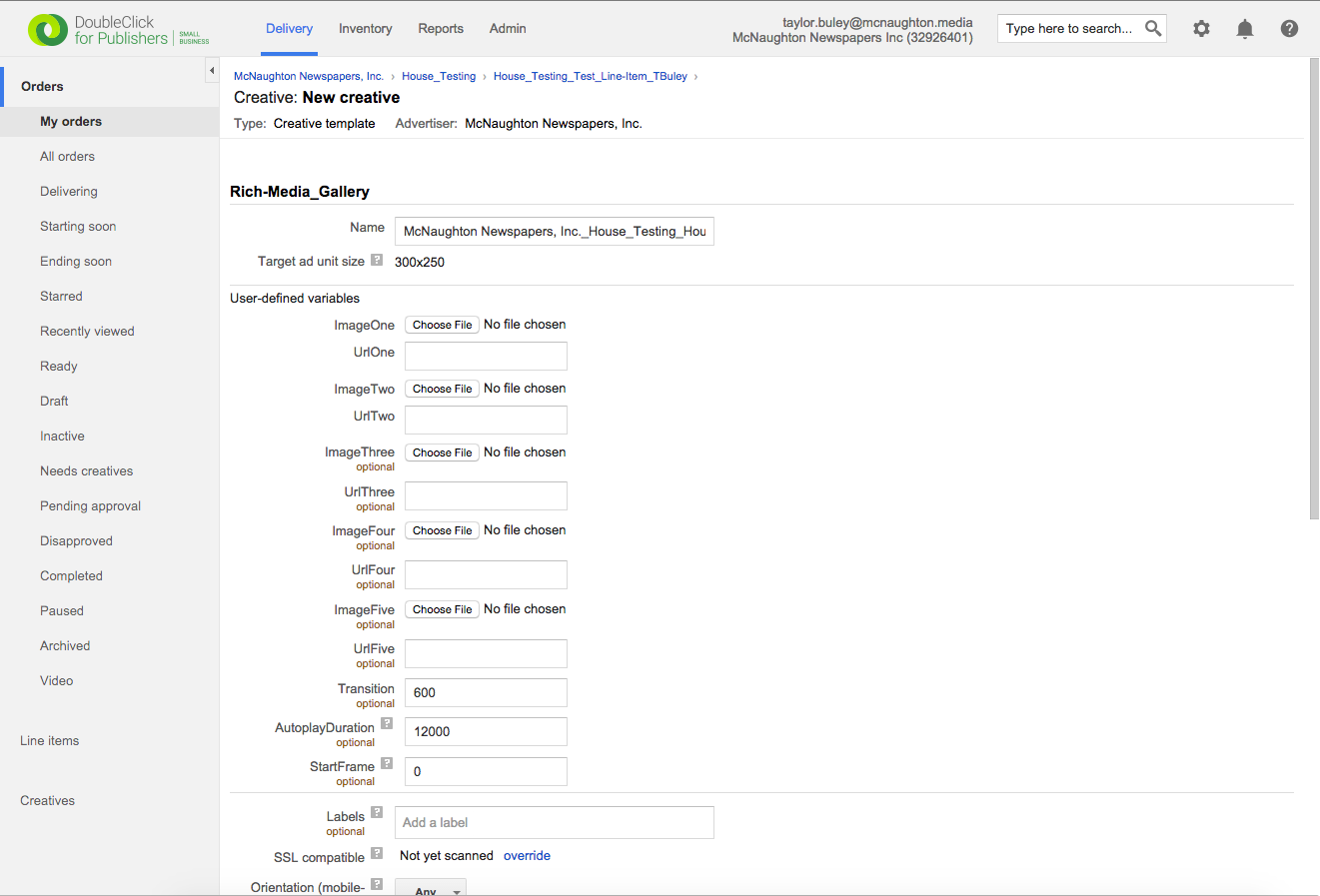Click the DoubleClick for Publishers logo

point(118,30)
